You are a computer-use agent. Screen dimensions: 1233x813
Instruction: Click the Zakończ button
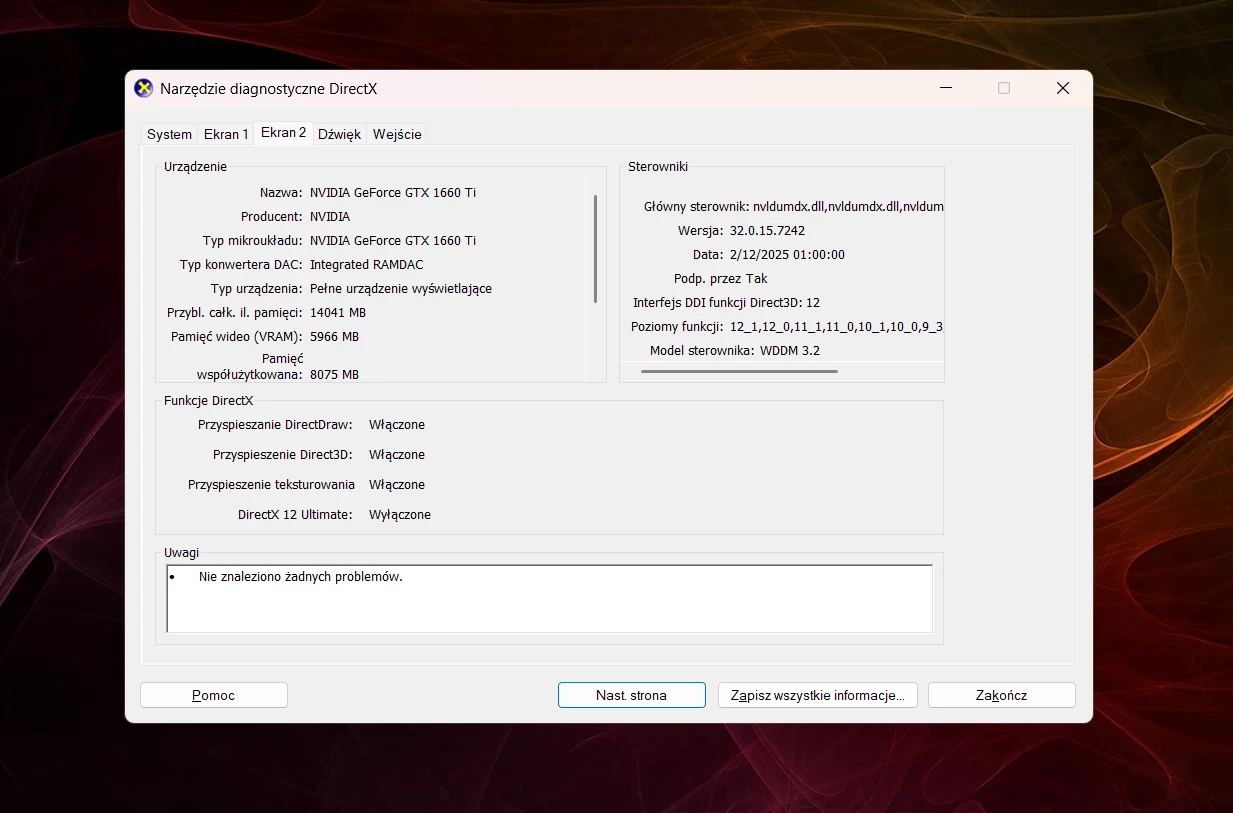(1002, 695)
